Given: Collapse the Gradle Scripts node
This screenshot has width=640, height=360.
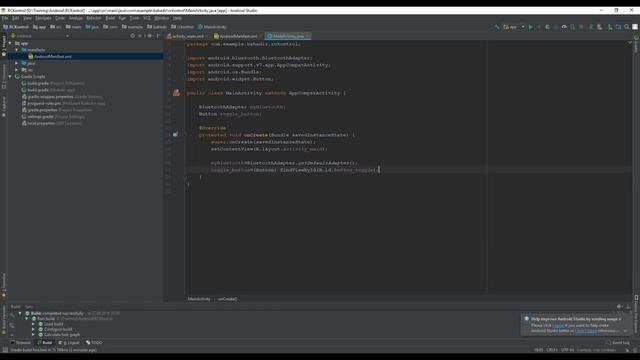Looking at the screenshot, I should coord(11,76).
